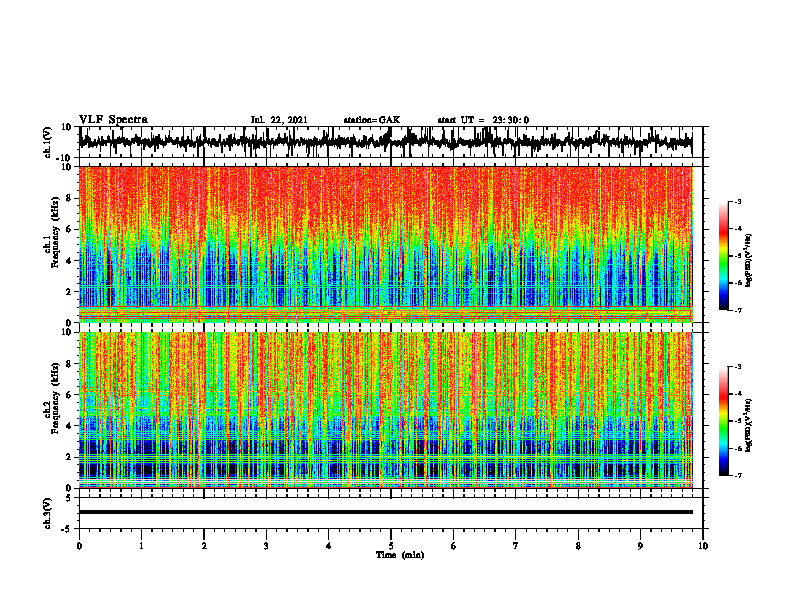
Task: Click the -3 label on ch.2 color bar
Action: point(738,367)
